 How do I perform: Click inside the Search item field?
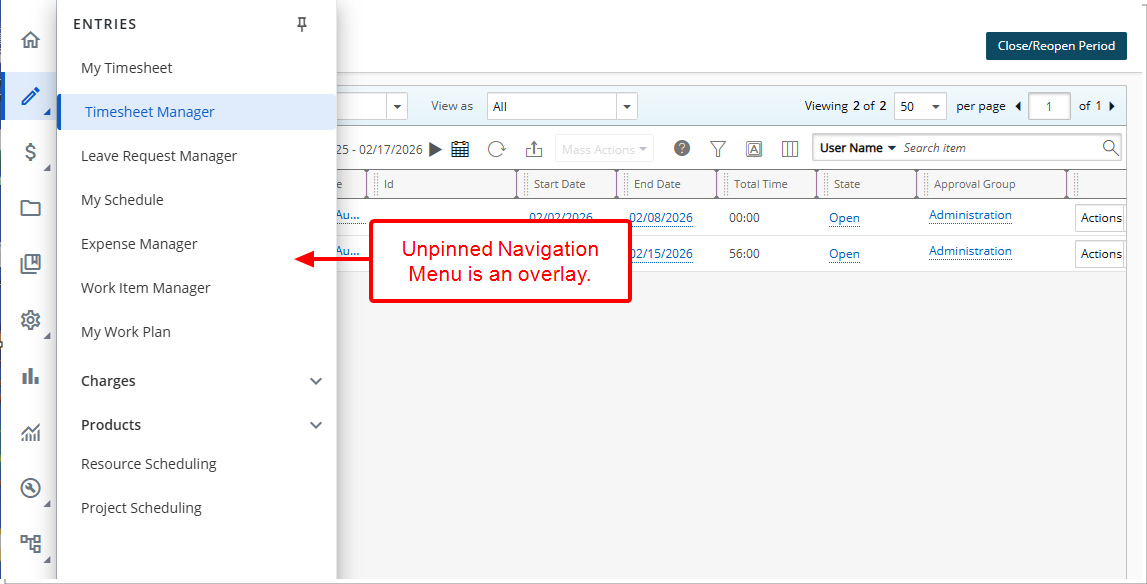[x=990, y=147]
